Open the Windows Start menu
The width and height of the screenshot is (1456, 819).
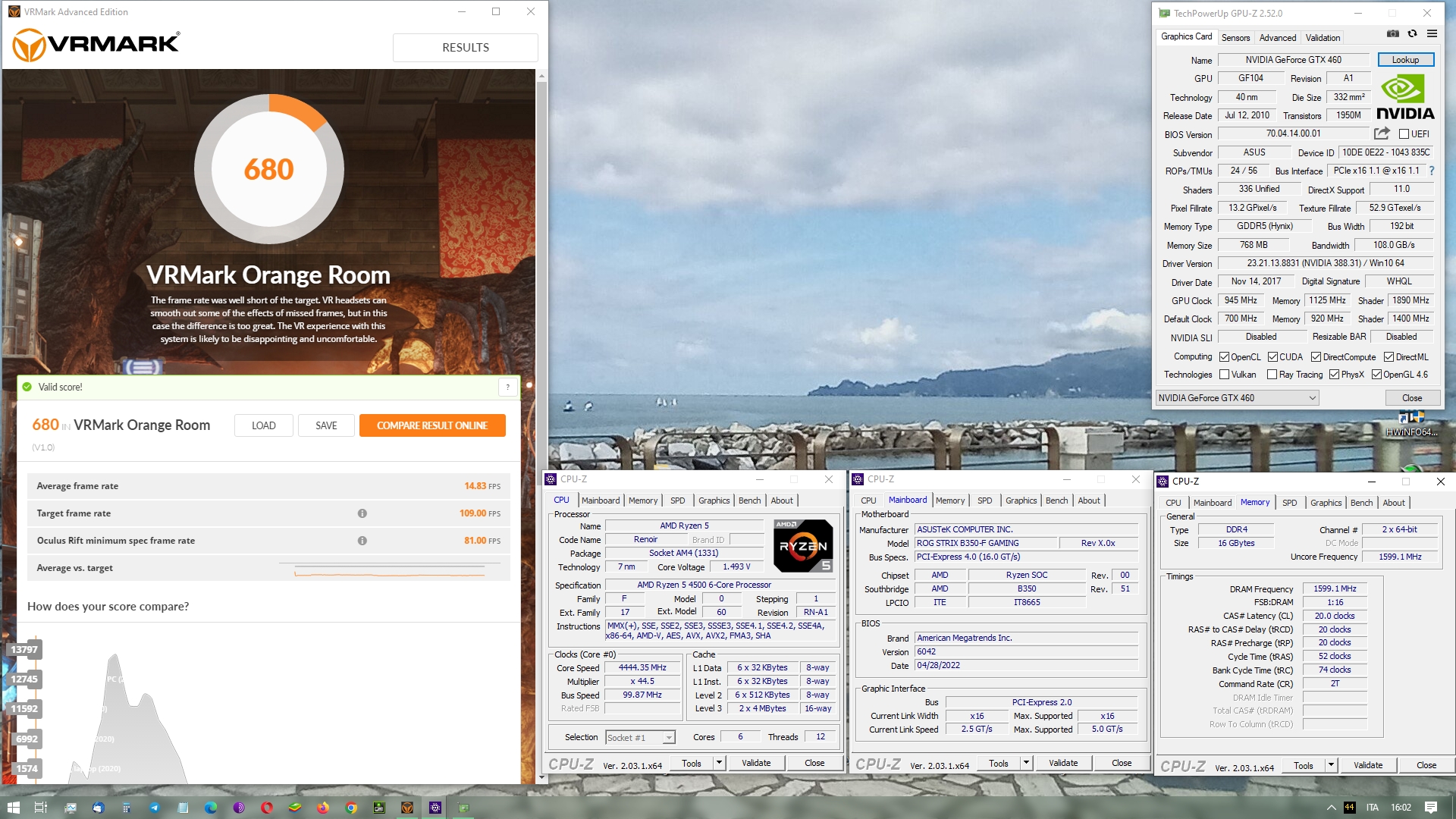13,808
